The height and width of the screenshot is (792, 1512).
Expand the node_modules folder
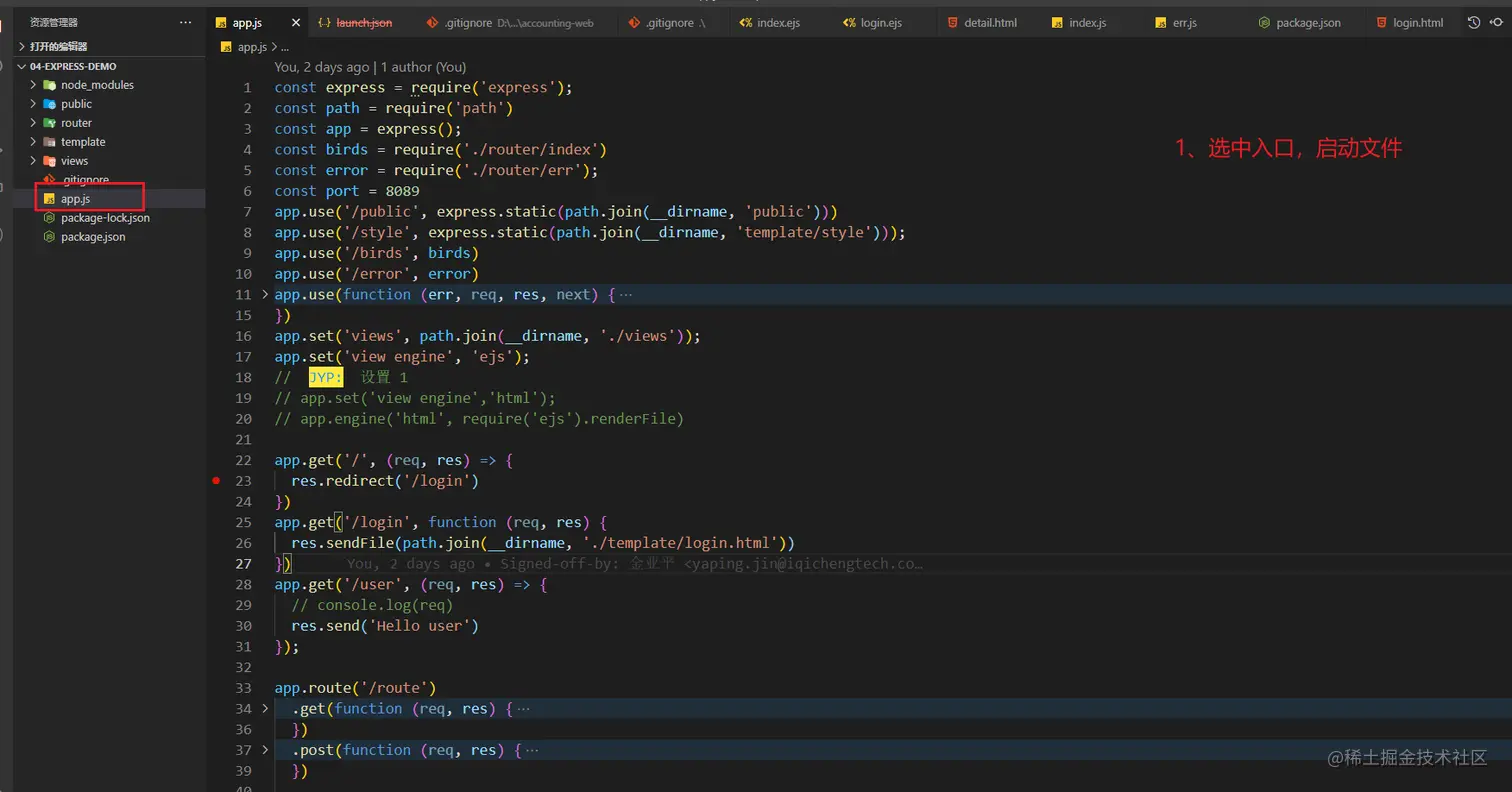(x=97, y=85)
